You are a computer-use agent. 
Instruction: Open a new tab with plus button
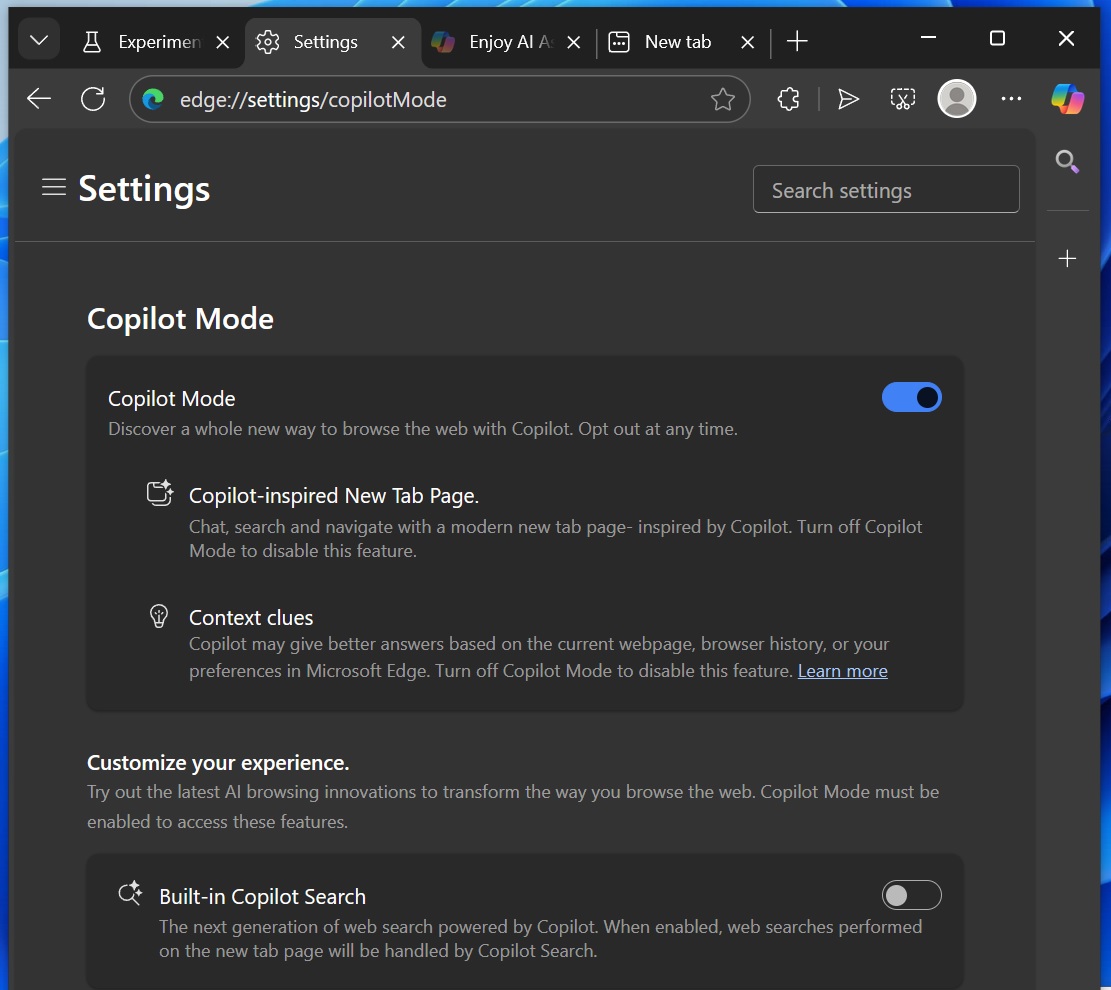(x=797, y=41)
